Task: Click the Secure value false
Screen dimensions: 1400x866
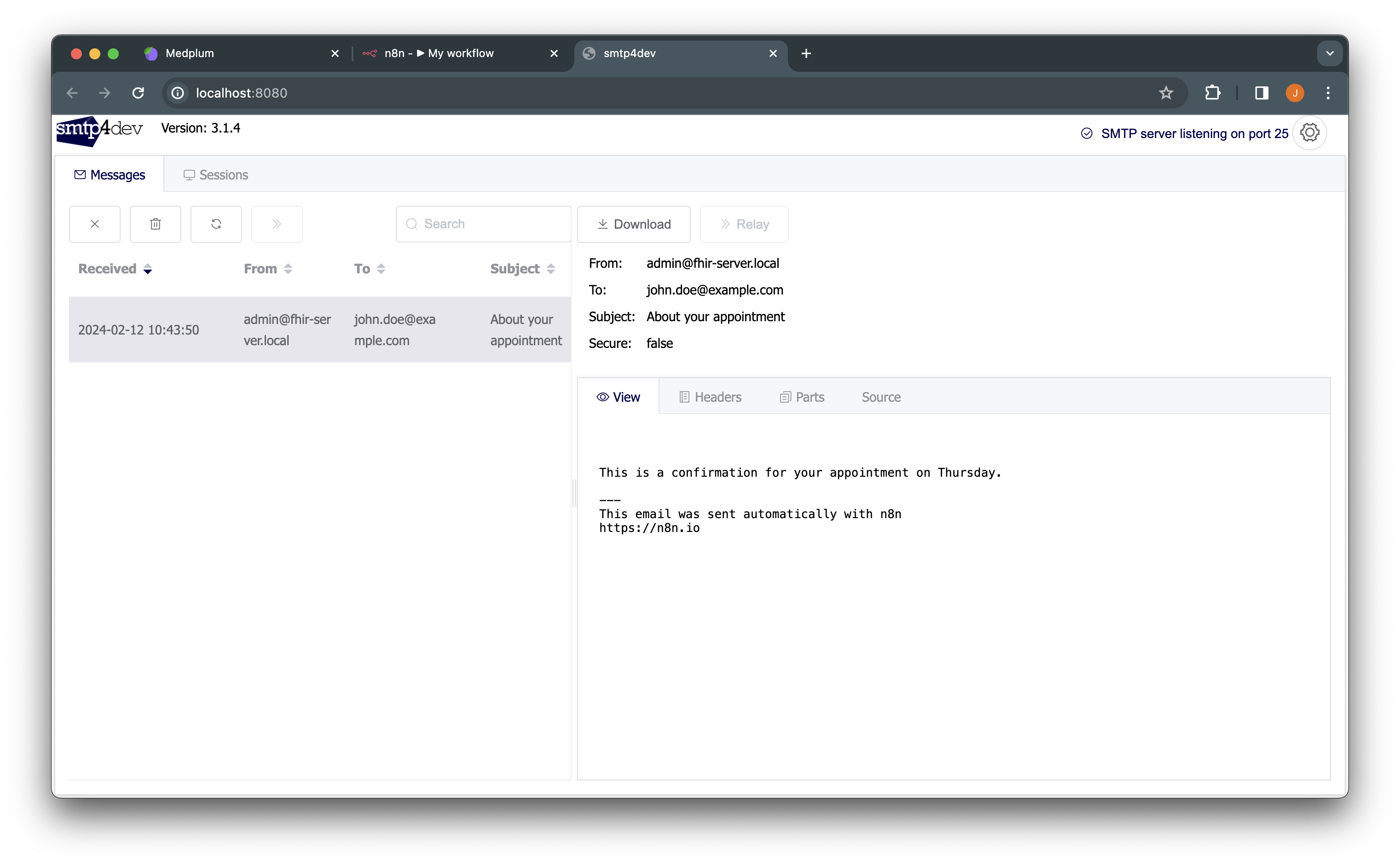Action: [660, 343]
